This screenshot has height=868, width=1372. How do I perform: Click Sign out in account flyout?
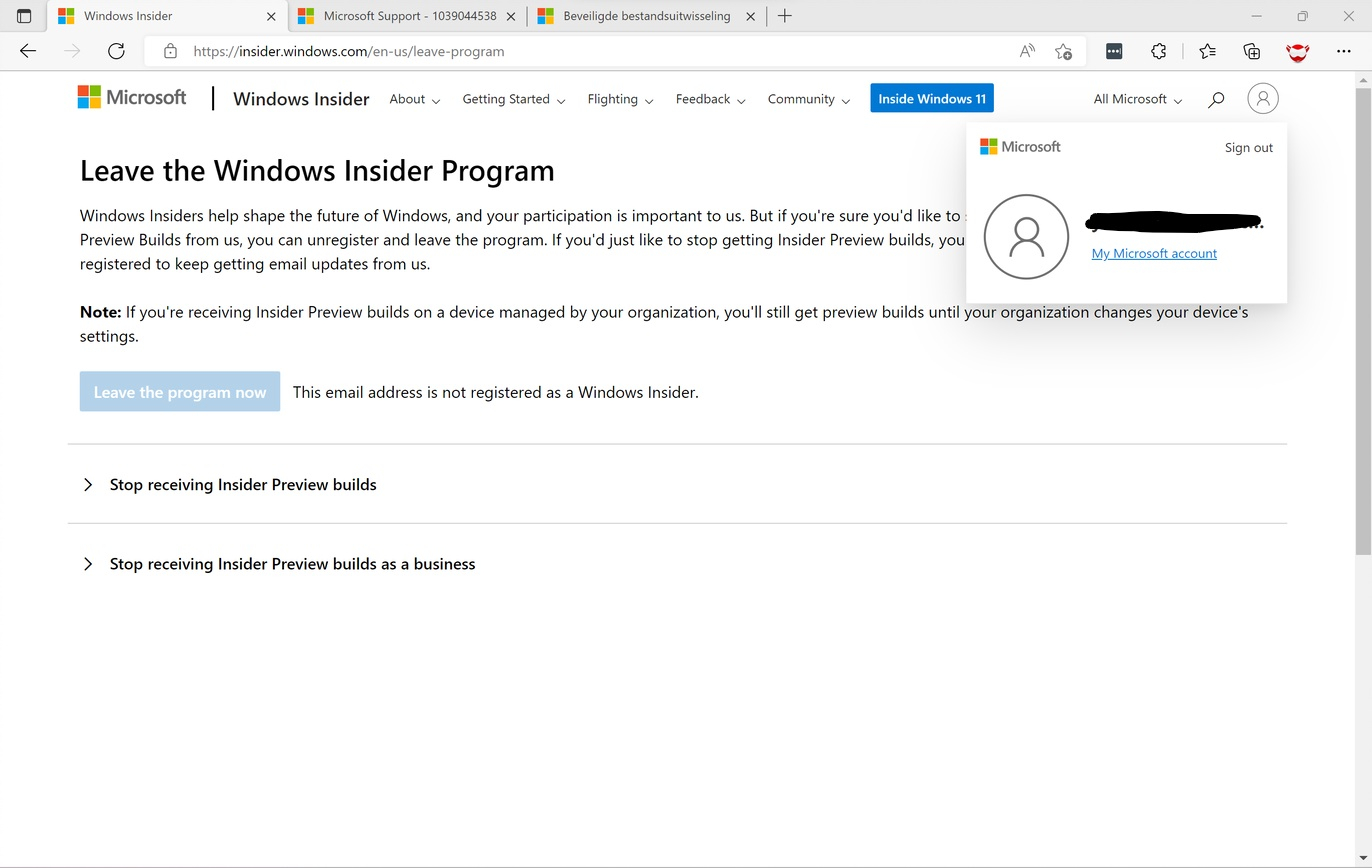[1248, 147]
